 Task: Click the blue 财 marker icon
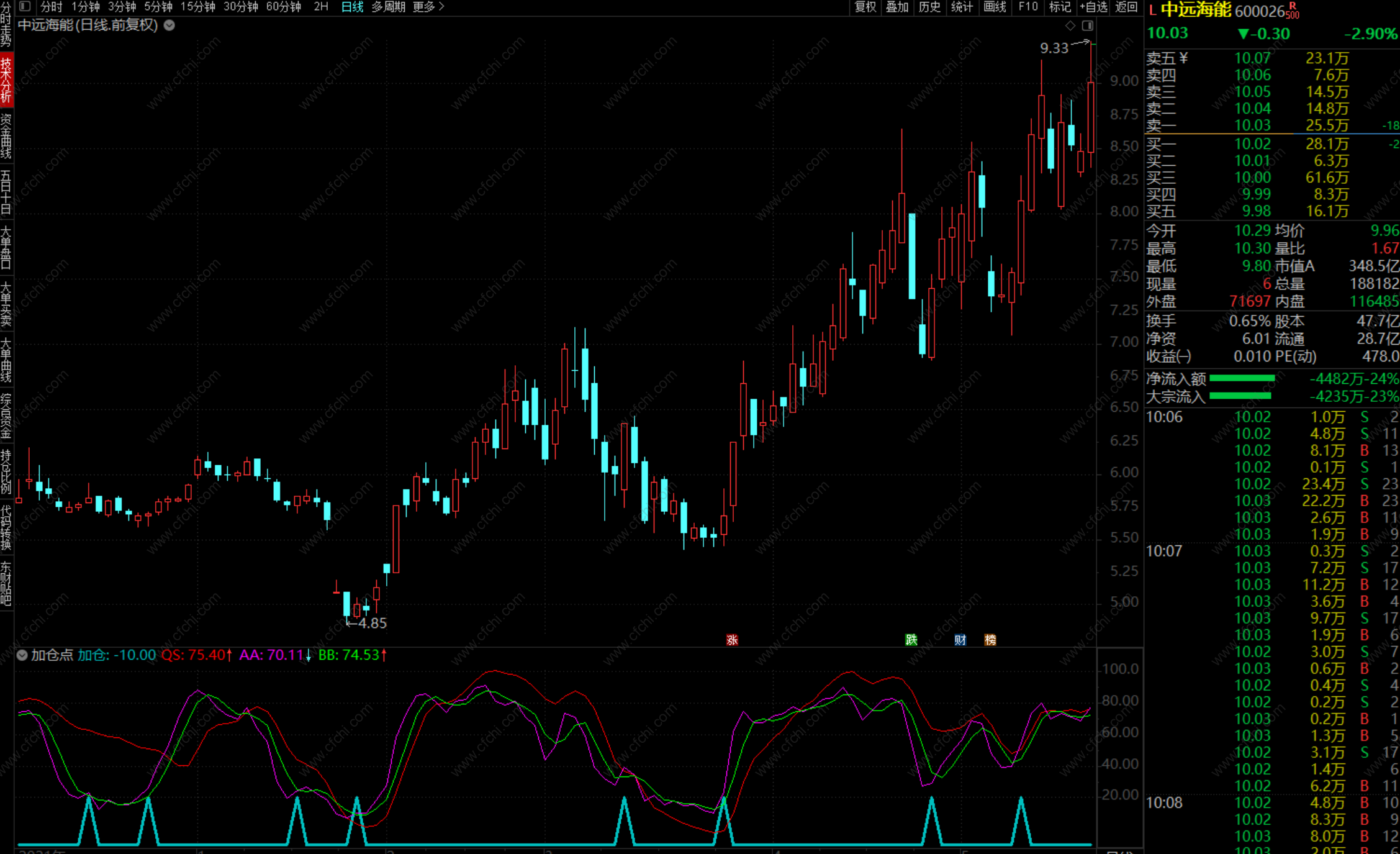pos(960,640)
